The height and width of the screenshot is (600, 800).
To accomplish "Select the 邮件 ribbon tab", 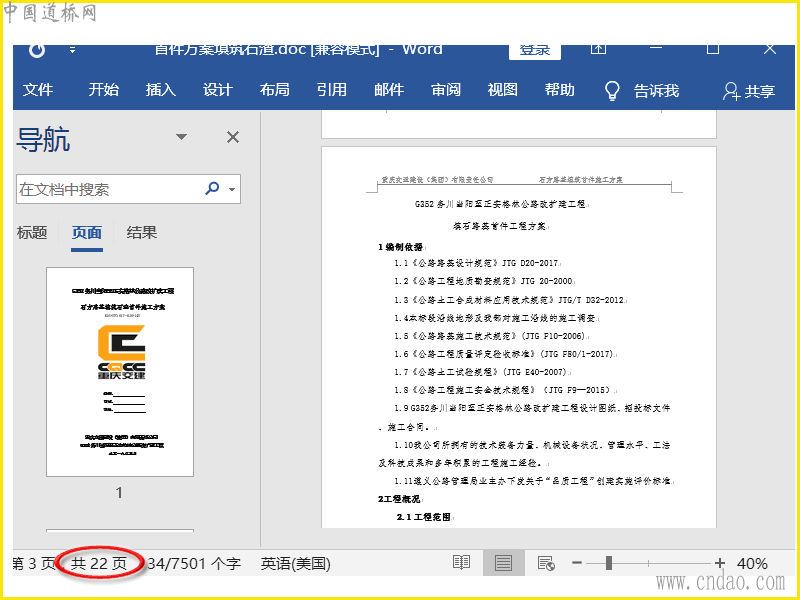I will 389,90.
